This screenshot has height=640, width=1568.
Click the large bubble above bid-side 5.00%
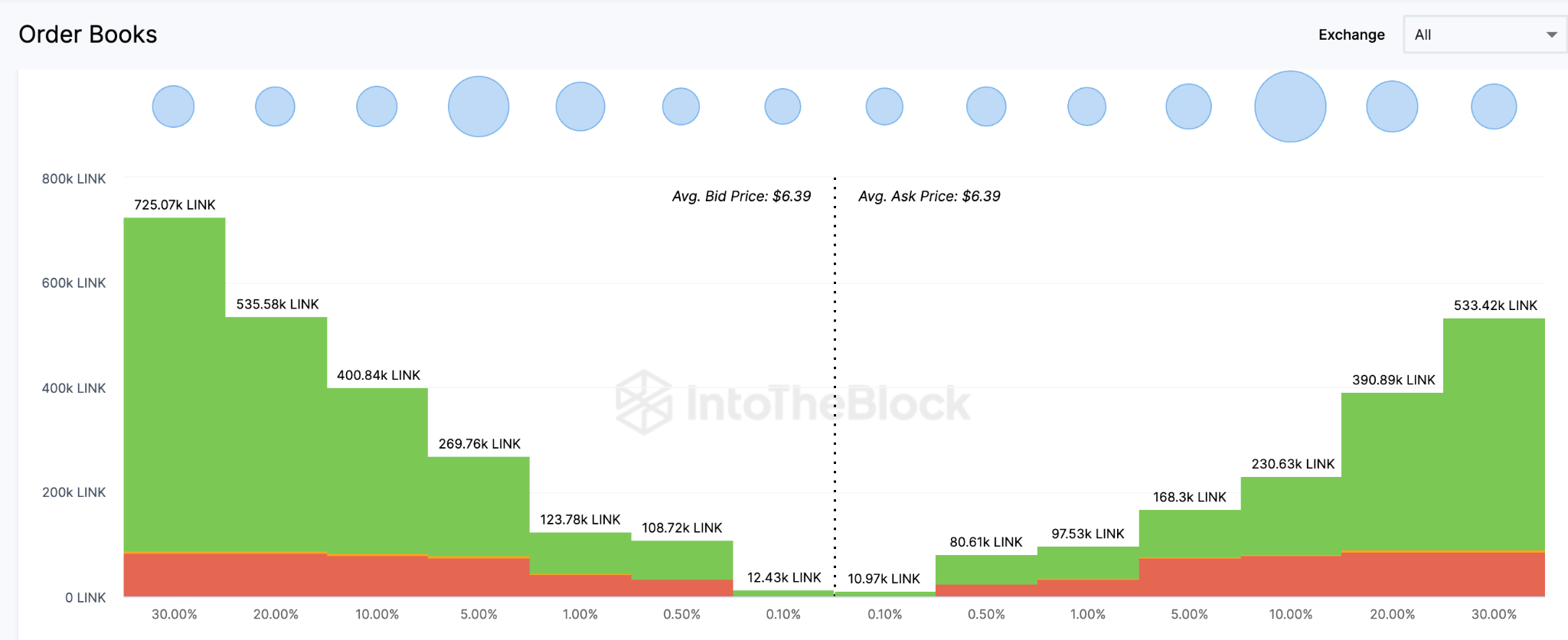(x=479, y=106)
